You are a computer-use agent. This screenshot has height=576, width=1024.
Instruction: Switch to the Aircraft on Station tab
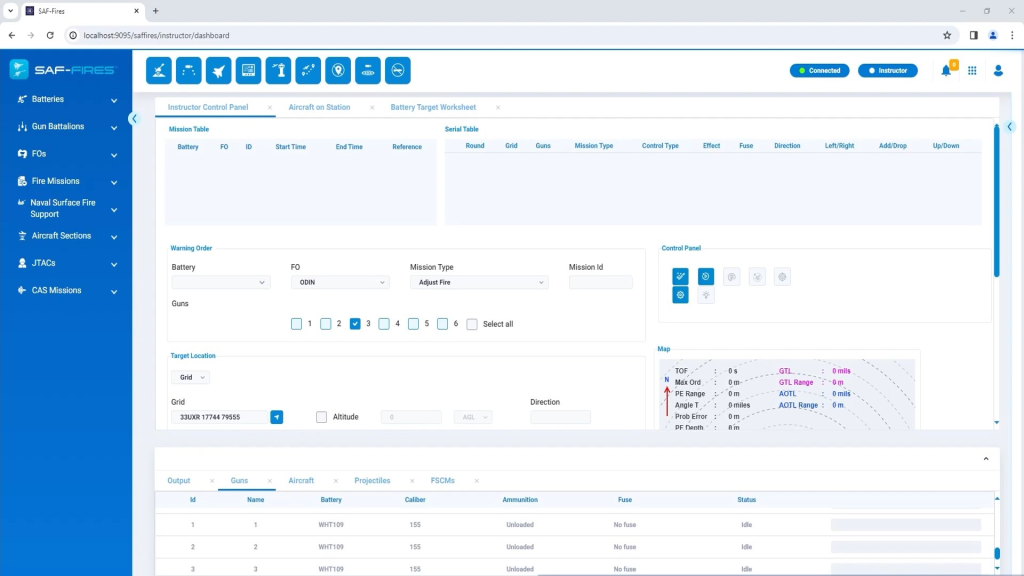click(x=319, y=107)
